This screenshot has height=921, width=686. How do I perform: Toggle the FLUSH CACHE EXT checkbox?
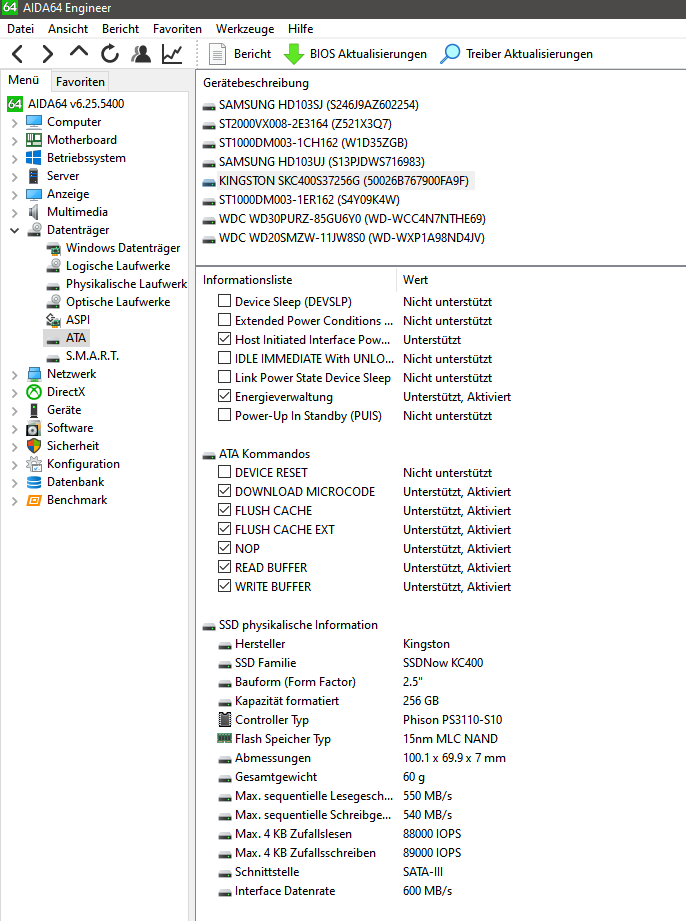pyautogui.click(x=224, y=529)
